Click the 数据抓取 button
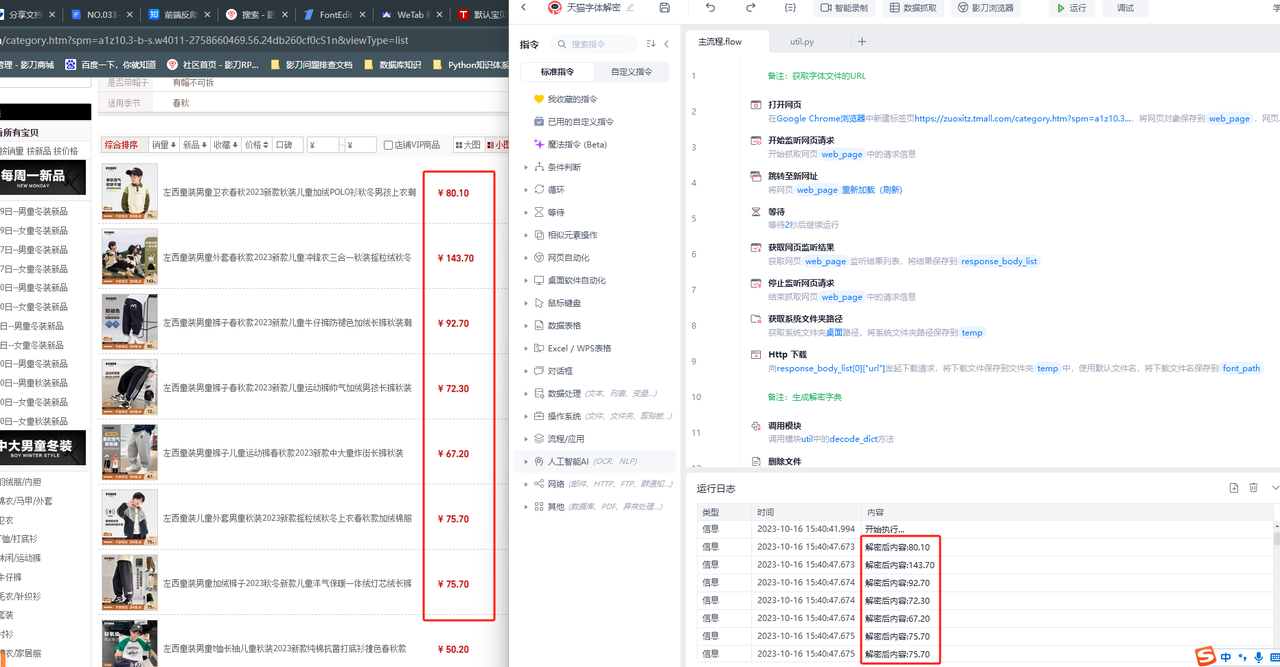This screenshot has height=667, width=1280. (x=913, y=7)
